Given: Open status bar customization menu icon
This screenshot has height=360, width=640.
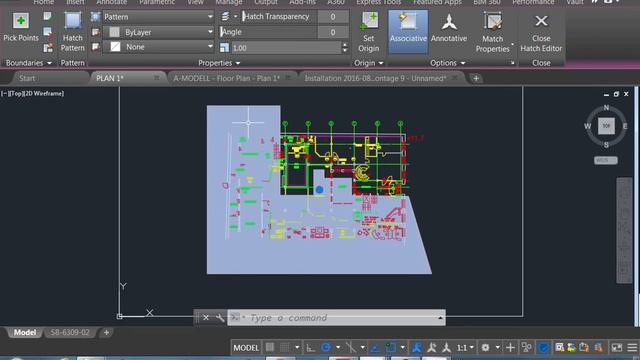Looking at the screenshot, I should pyautogui.click(x=632, y=348).
